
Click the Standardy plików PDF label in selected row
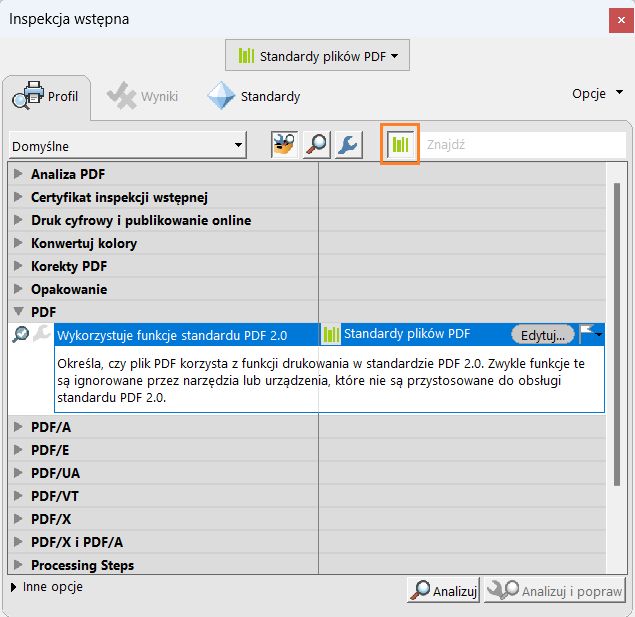tap(407, 334)
